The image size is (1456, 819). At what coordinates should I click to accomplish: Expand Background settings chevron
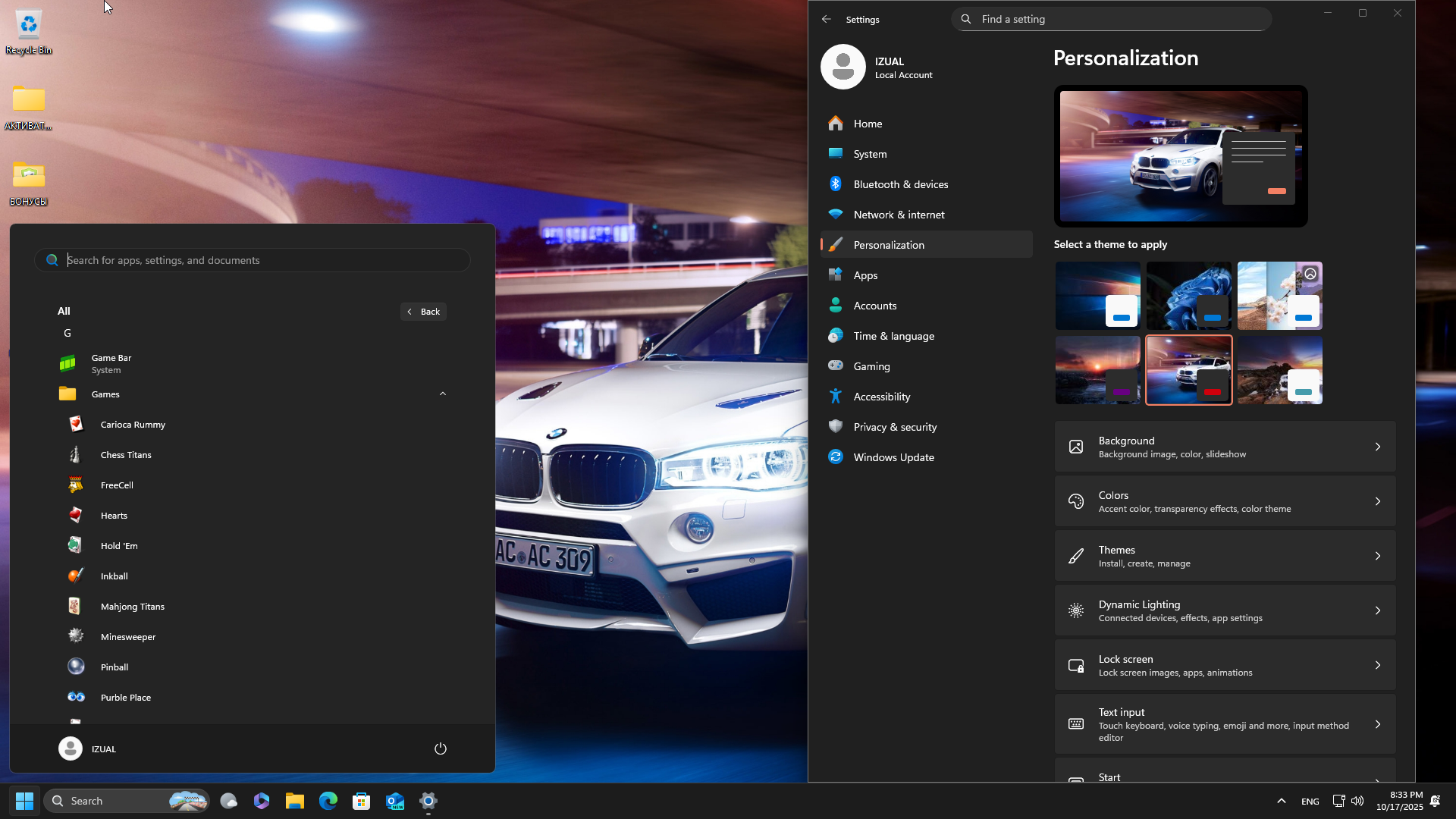[x=1377, y=447]
